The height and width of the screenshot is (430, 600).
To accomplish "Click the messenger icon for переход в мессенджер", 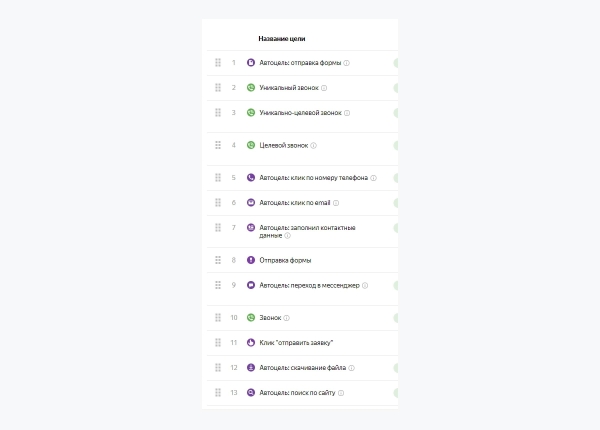I will coord(251,285).
